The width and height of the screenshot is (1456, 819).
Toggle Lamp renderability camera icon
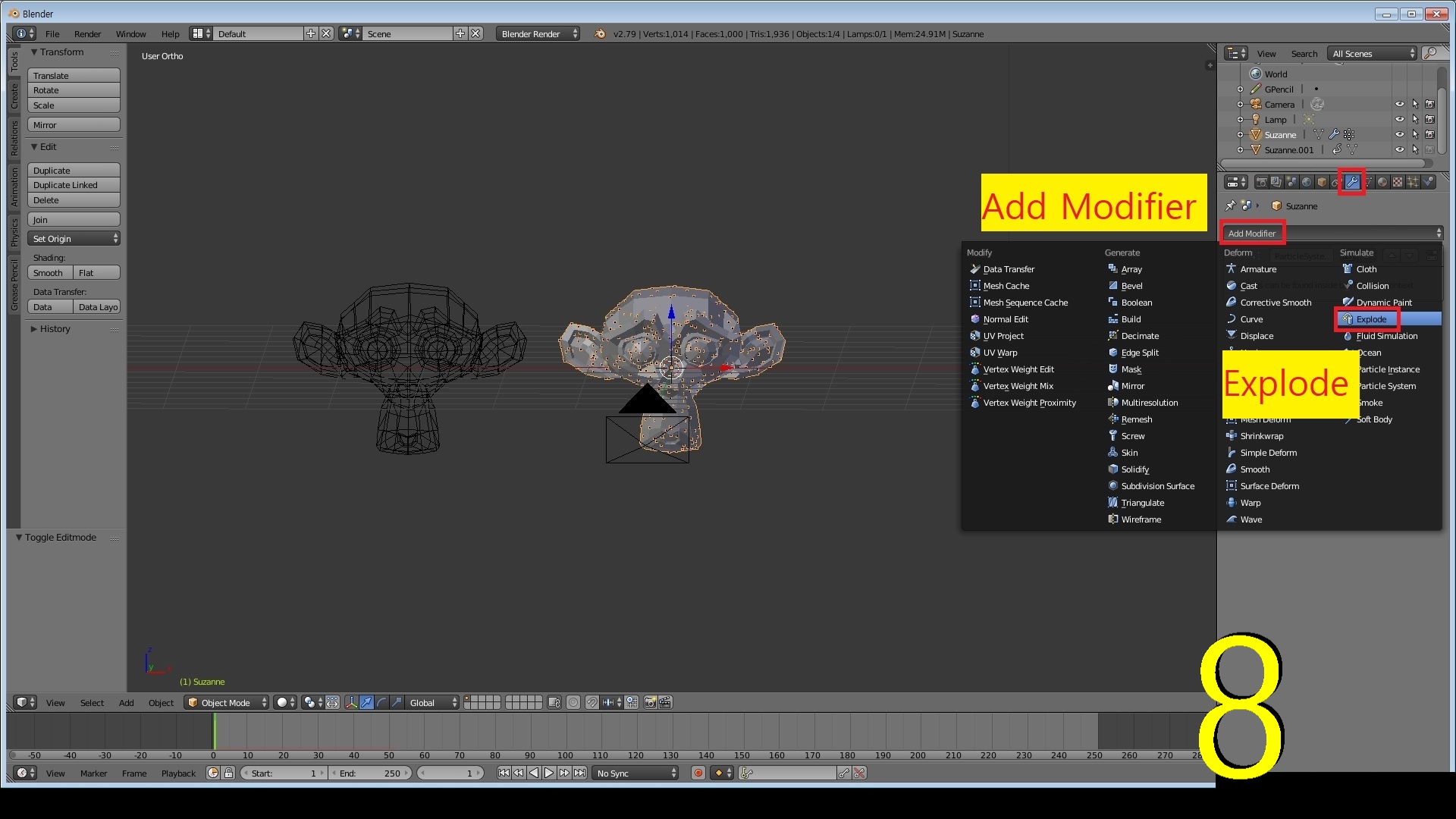coord(1430,119)
